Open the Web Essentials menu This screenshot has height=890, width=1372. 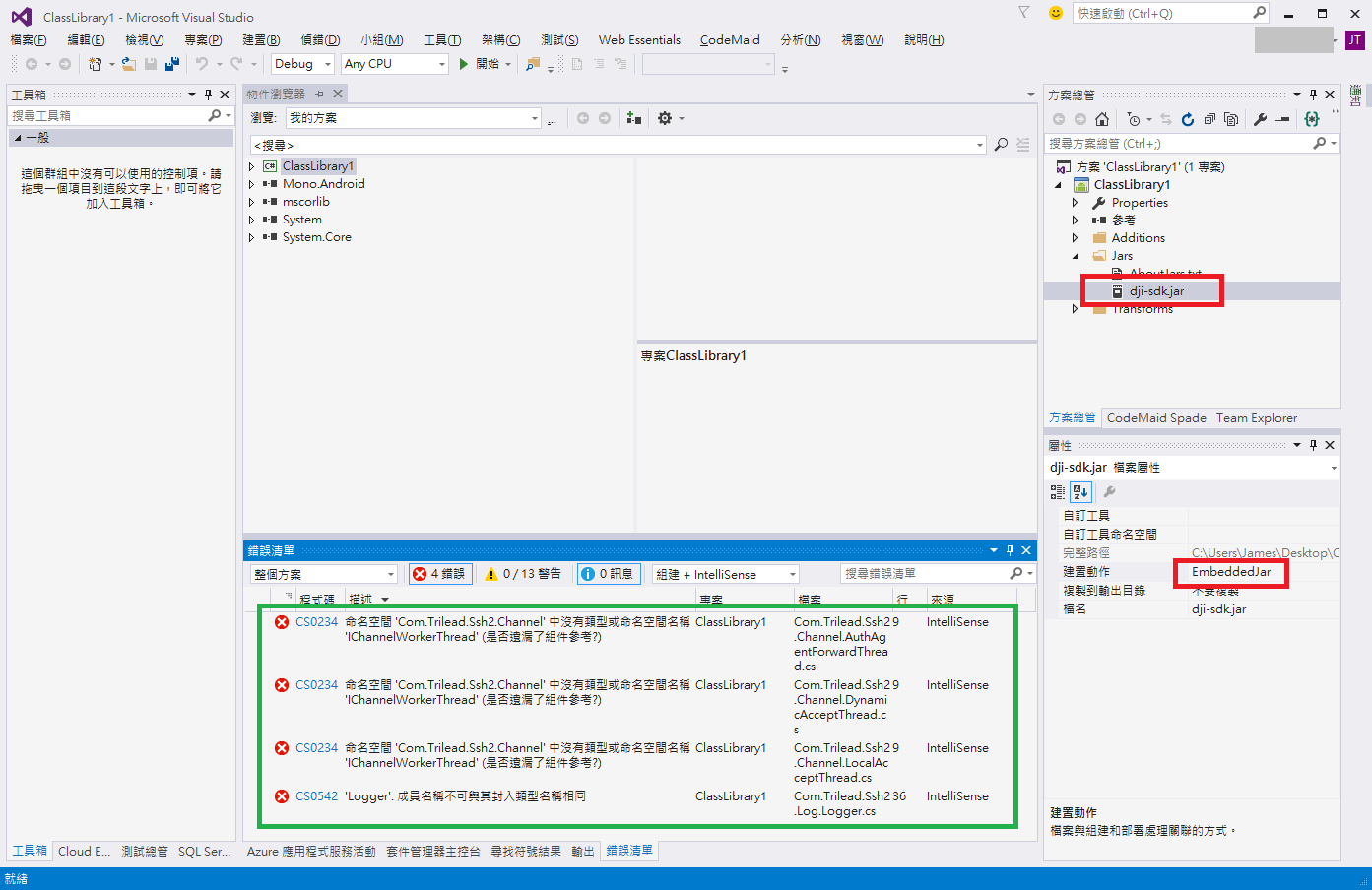coord(639,40)
